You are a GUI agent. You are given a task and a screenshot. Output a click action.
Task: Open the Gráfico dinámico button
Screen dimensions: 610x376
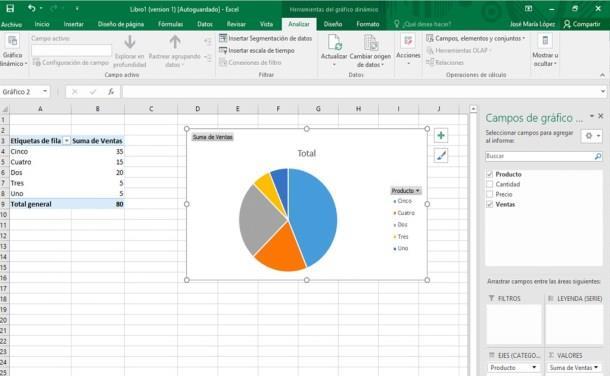click(x=13, y=50)
